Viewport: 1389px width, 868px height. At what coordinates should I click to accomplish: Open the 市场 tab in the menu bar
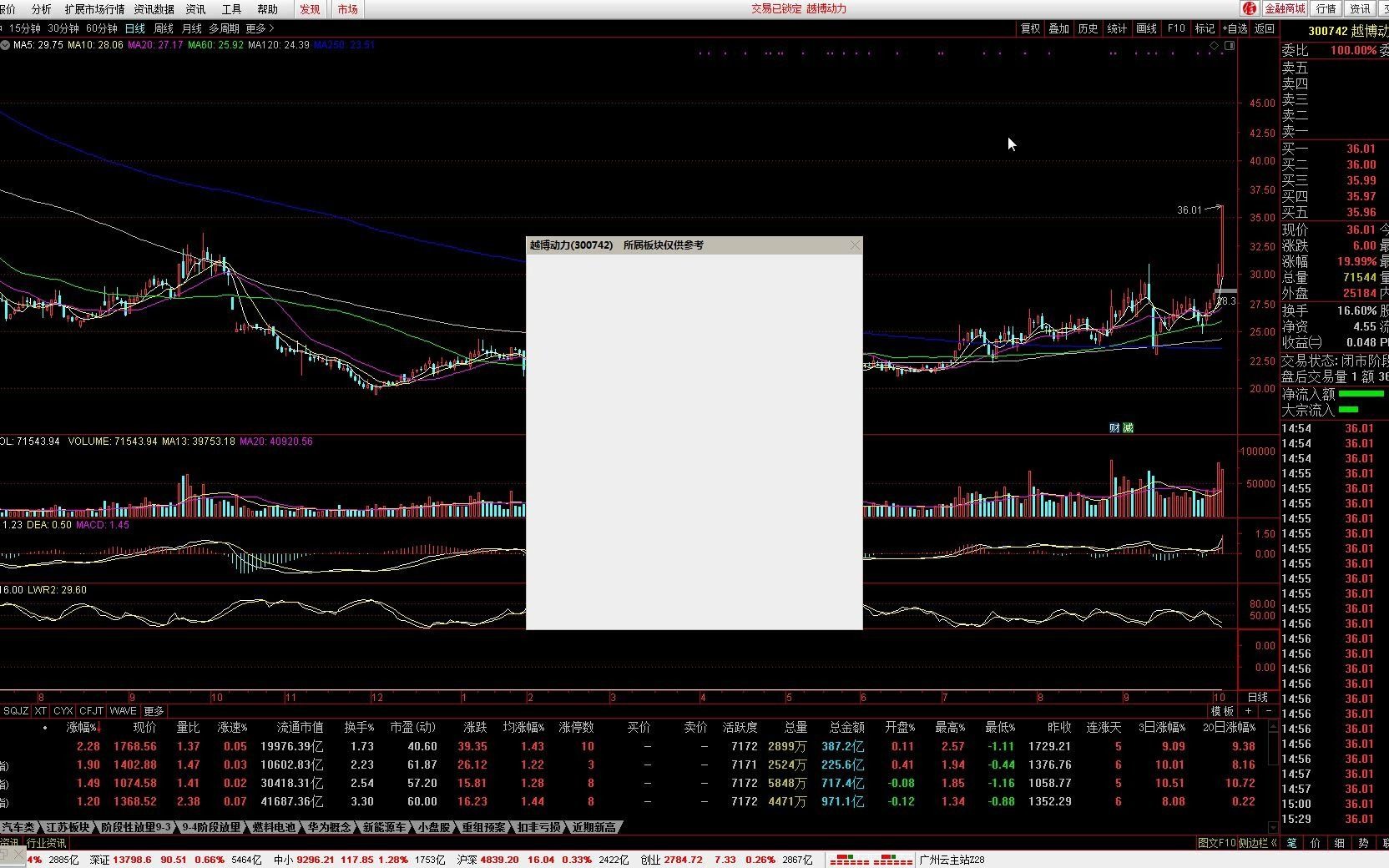[347, 9]
